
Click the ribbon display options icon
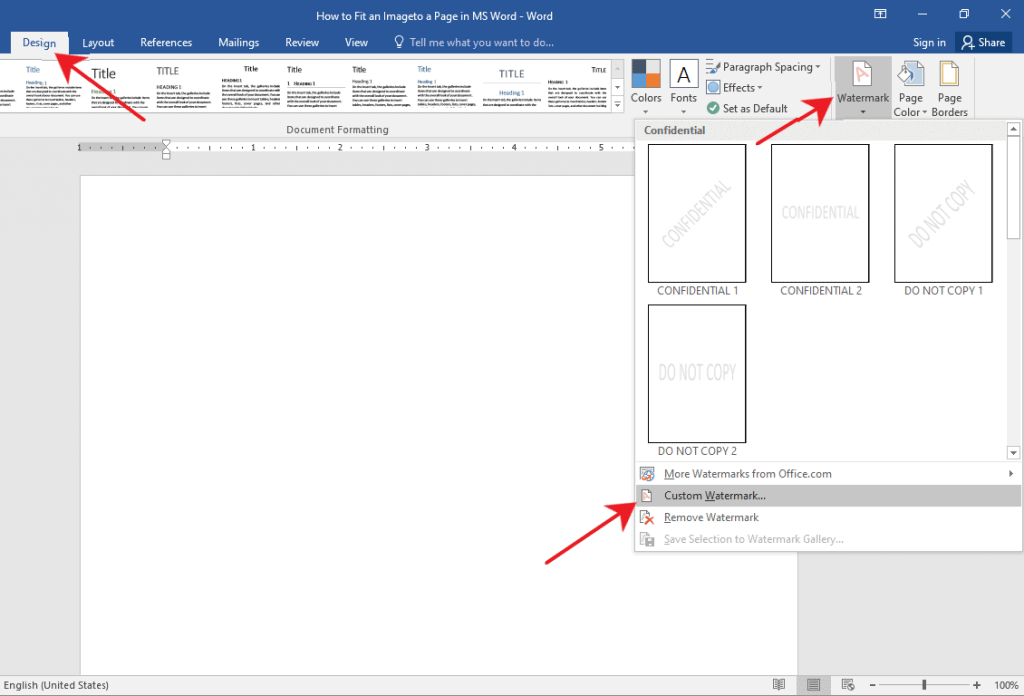point(879,14)
